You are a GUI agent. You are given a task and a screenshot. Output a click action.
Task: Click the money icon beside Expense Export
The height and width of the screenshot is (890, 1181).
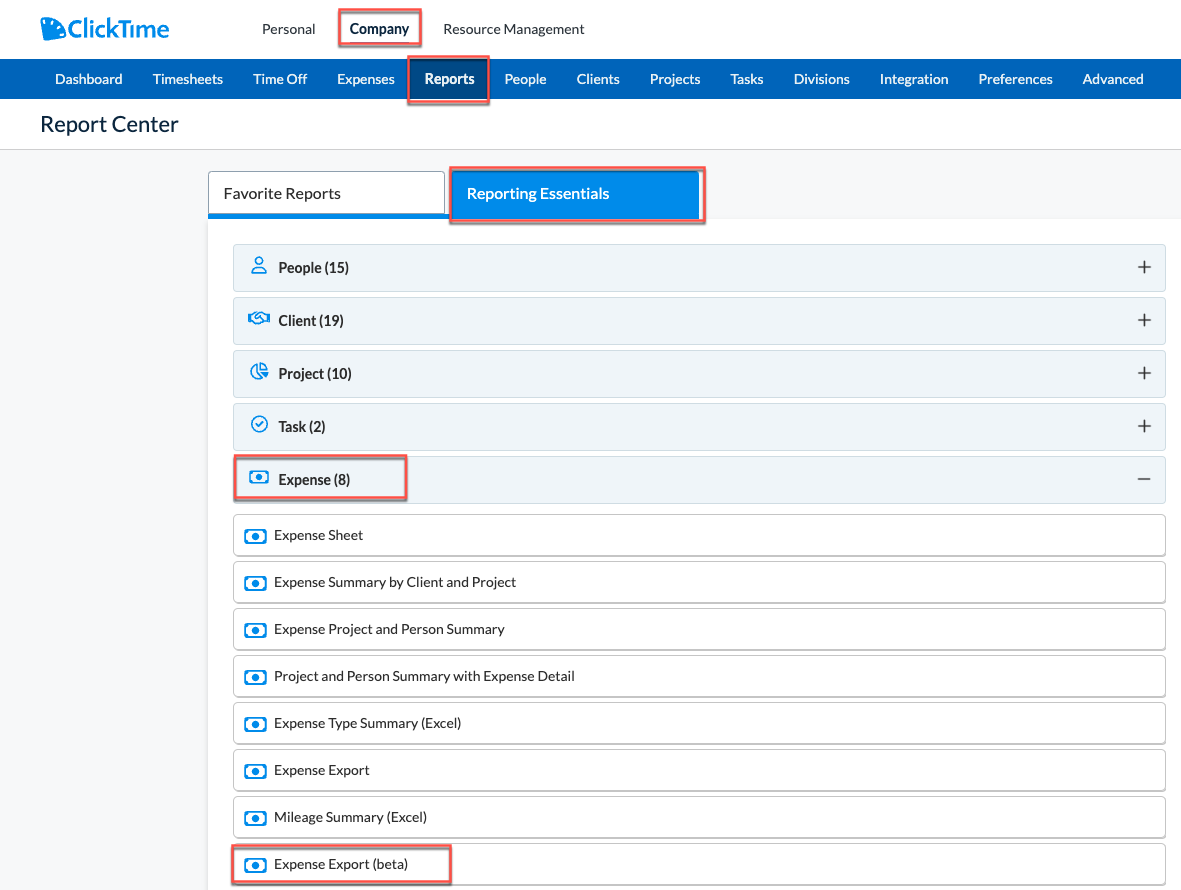tap(255, 772)
